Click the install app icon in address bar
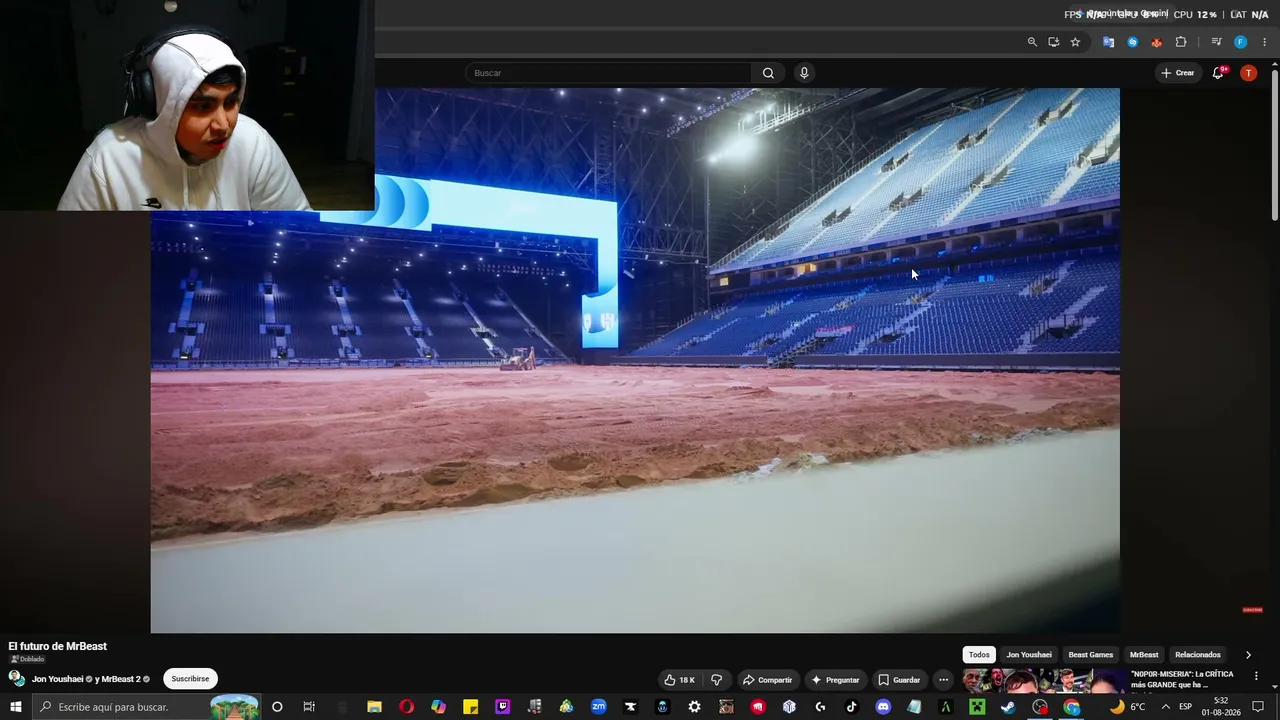The width and height of the screenshot is (1280, 720). tap(1054, 42)
